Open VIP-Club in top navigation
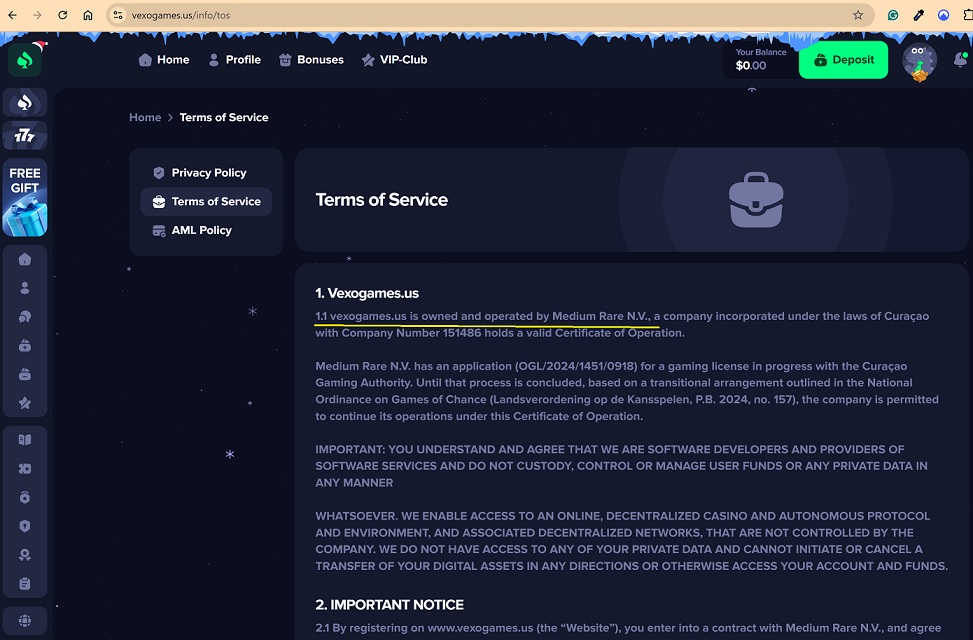 (x=394, y=60)
